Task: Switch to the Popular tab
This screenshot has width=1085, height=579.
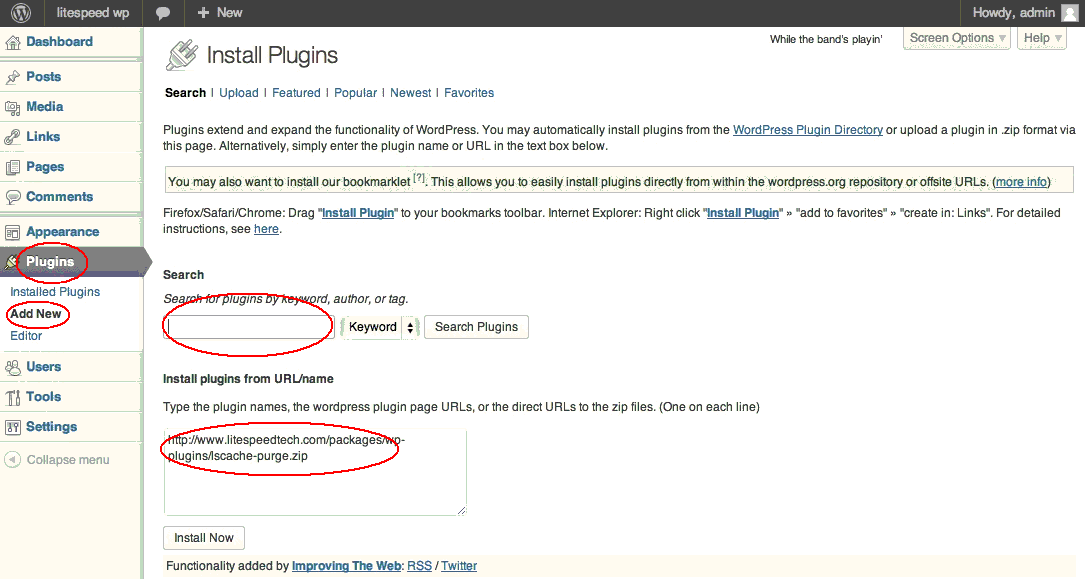Action: [x=356, y=93]
